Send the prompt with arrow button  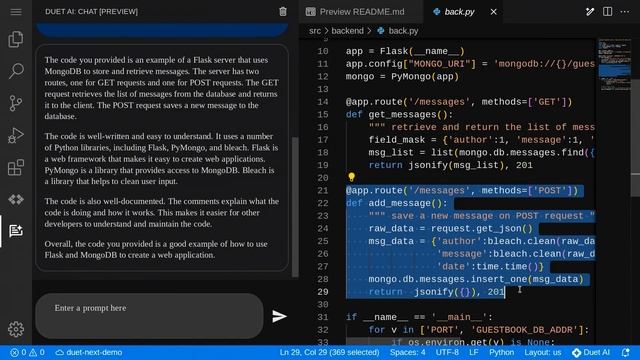tap(280, 316)
